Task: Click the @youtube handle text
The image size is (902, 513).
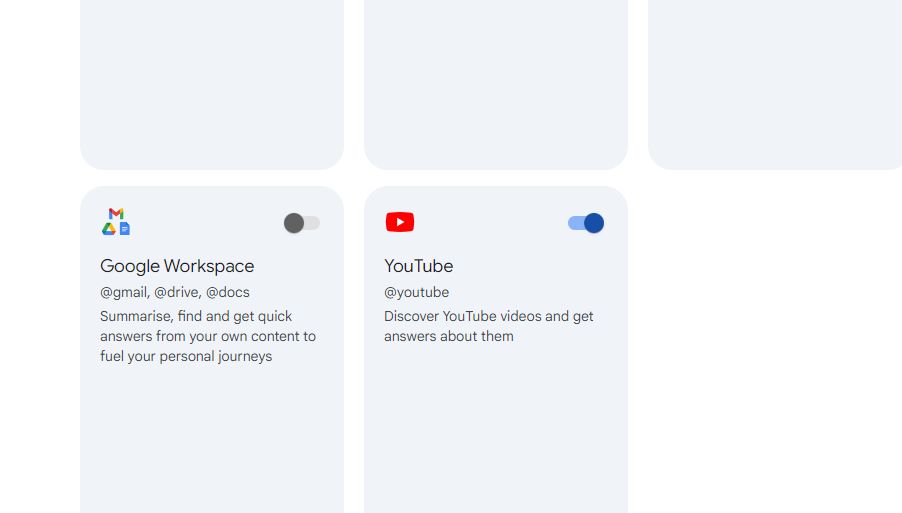Action: [x=417, y=292]
